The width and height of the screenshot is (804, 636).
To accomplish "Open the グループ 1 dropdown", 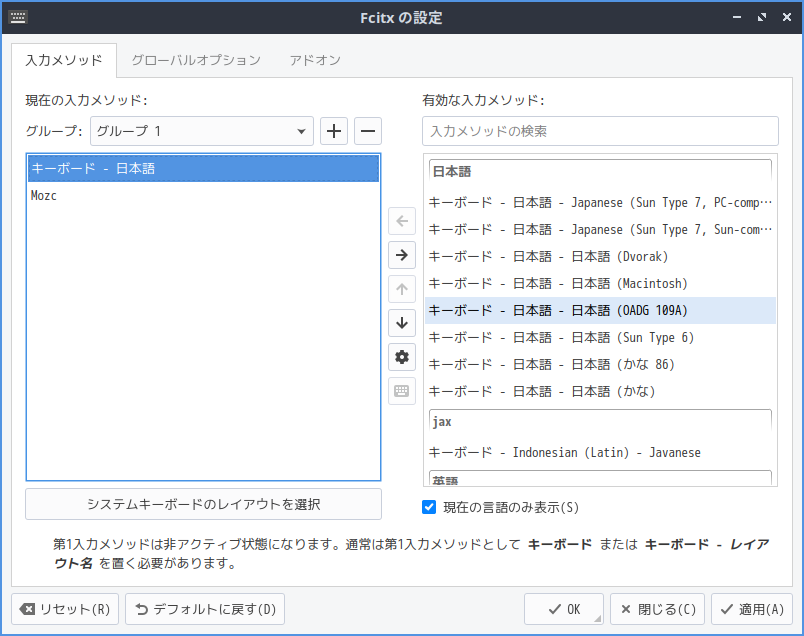I will [x=200, y=131].
